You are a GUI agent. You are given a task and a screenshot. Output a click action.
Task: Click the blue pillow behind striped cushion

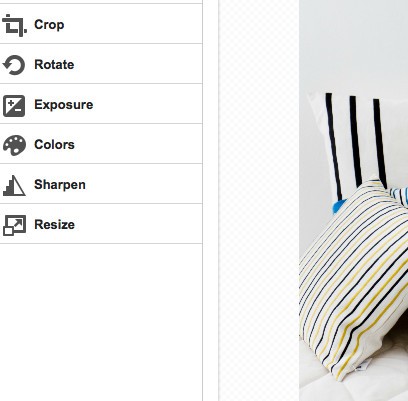[x=339, y=206]
